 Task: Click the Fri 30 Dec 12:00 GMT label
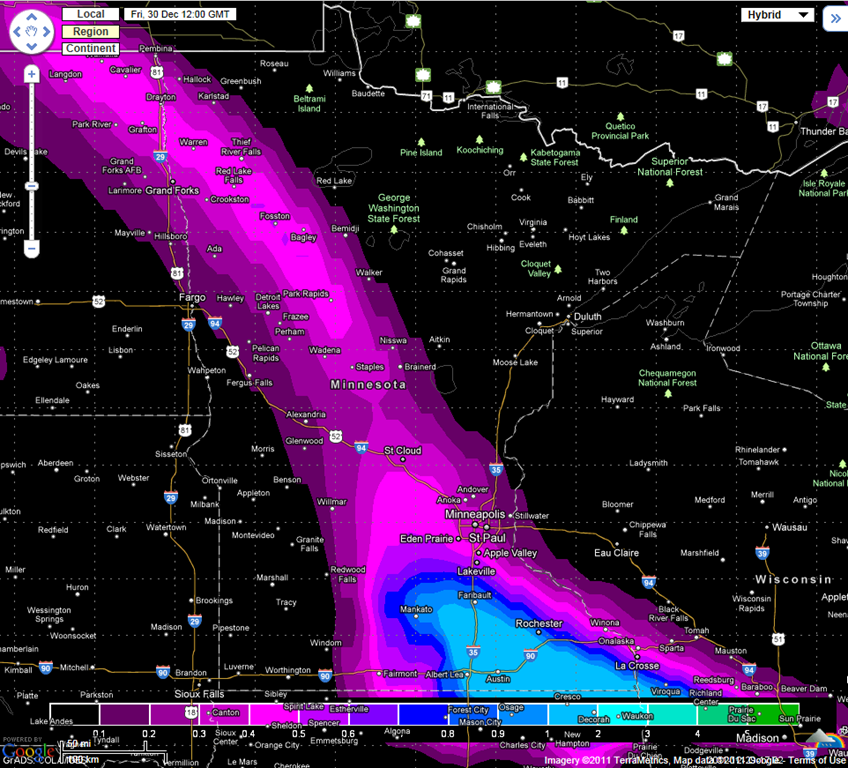pyautogui.click(x=180, y=14)
